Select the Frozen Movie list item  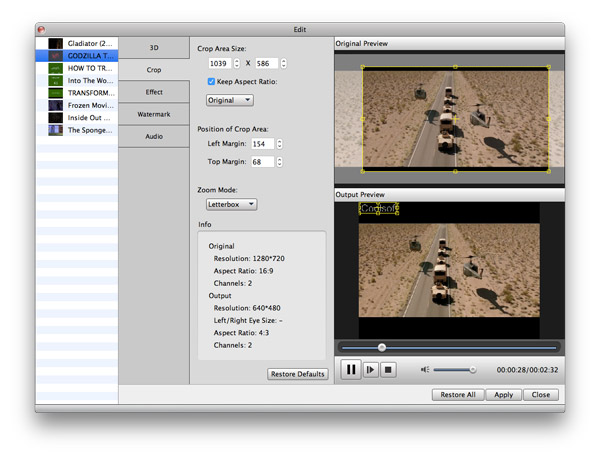[x=90, y=104]
